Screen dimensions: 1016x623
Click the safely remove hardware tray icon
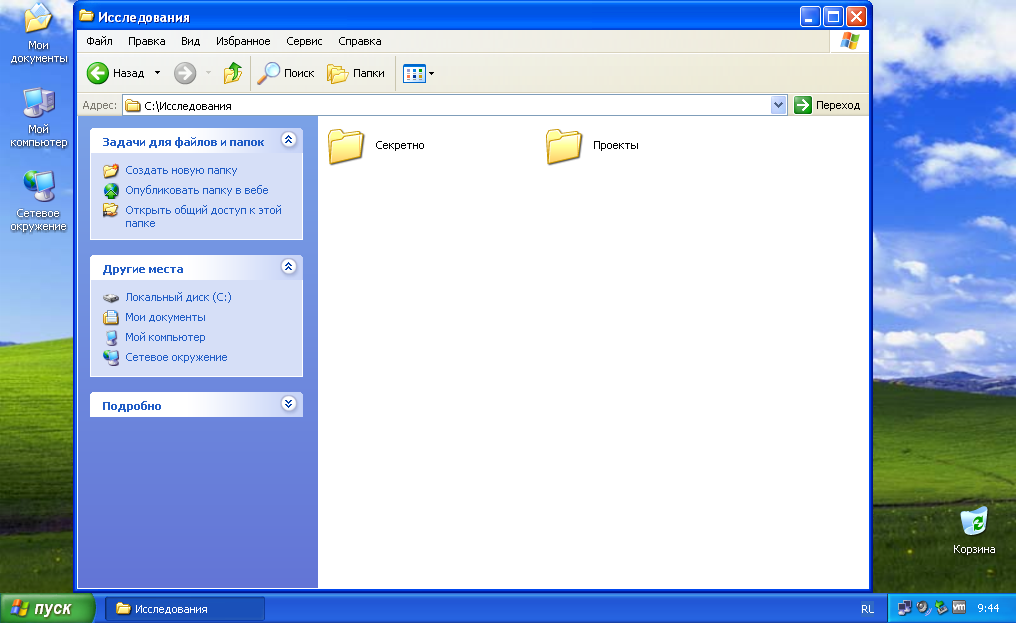tap(941, 608)
